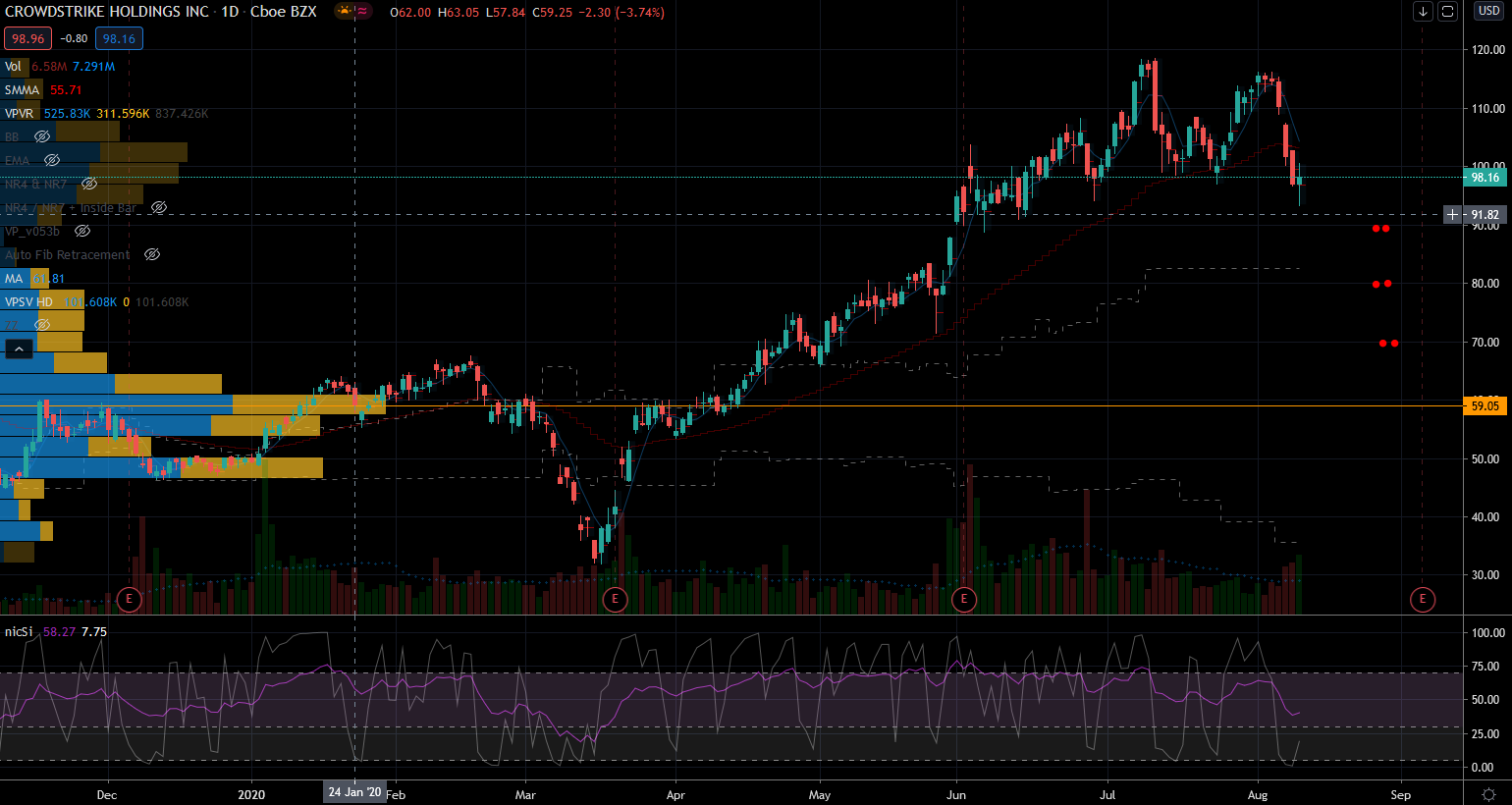Click the plus icon beside price 91.82
The width and height of the screenshot is (1512, 805).
[1453, 214]
